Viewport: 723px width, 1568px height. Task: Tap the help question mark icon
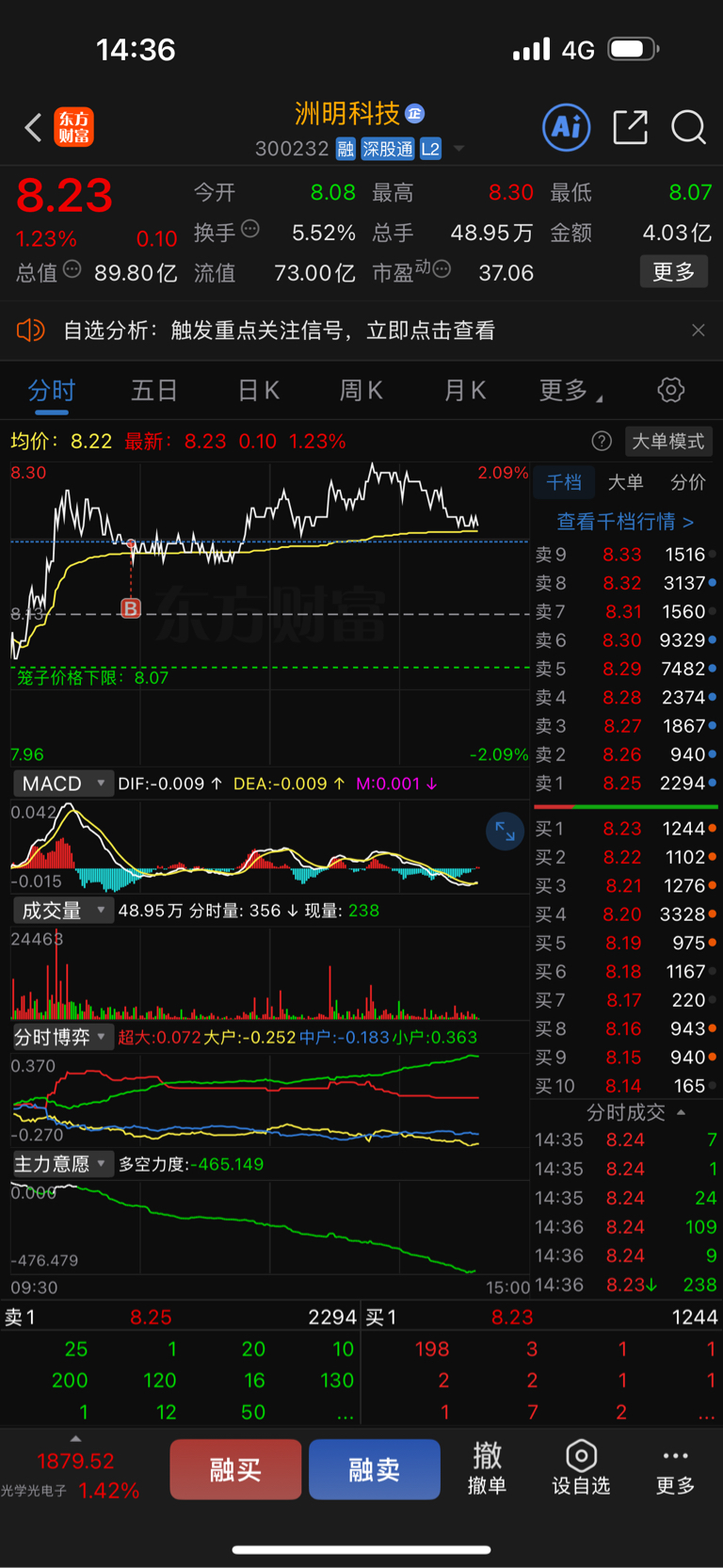602,441
